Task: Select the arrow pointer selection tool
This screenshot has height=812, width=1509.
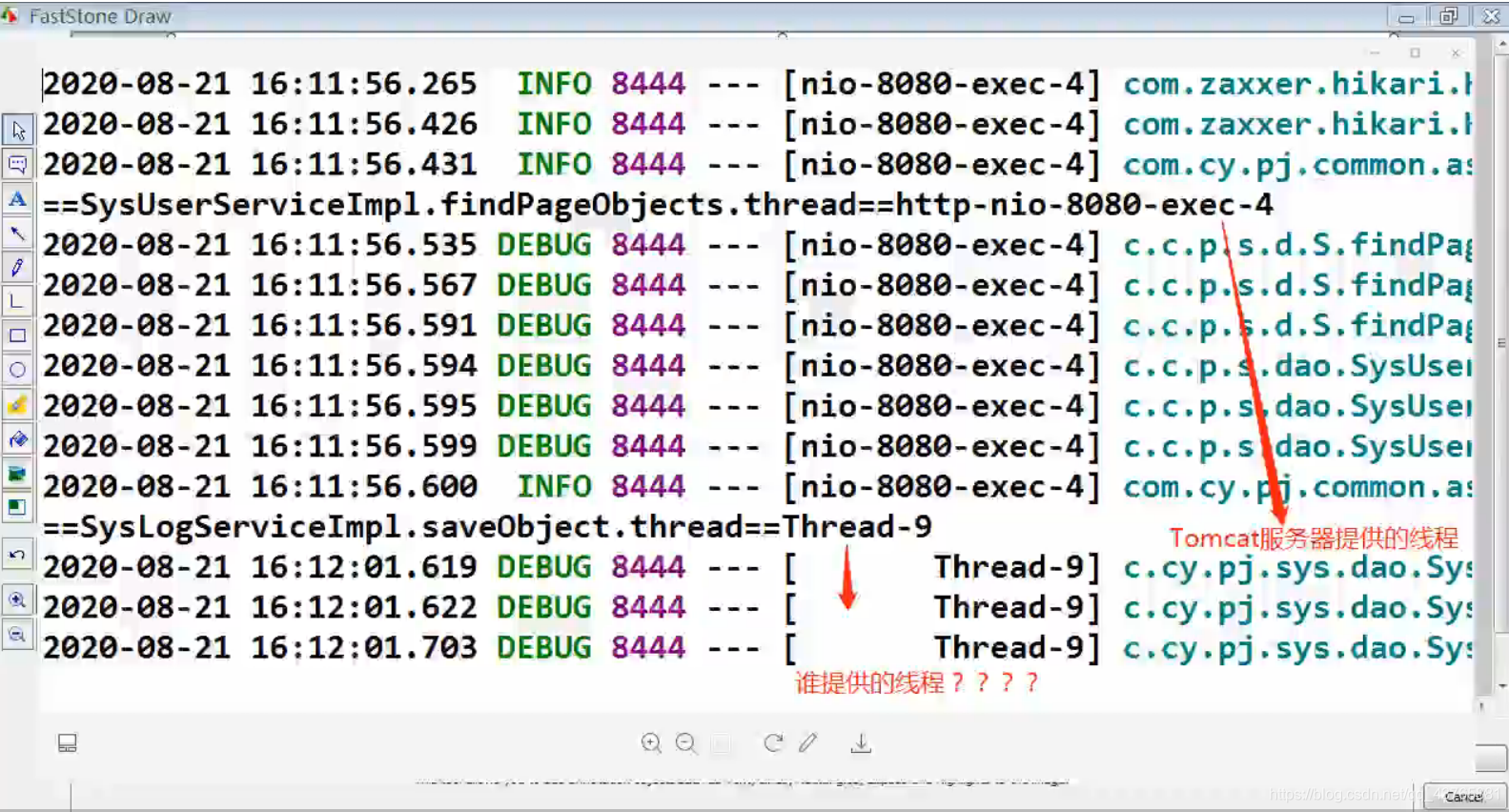Action: [17, 131]
